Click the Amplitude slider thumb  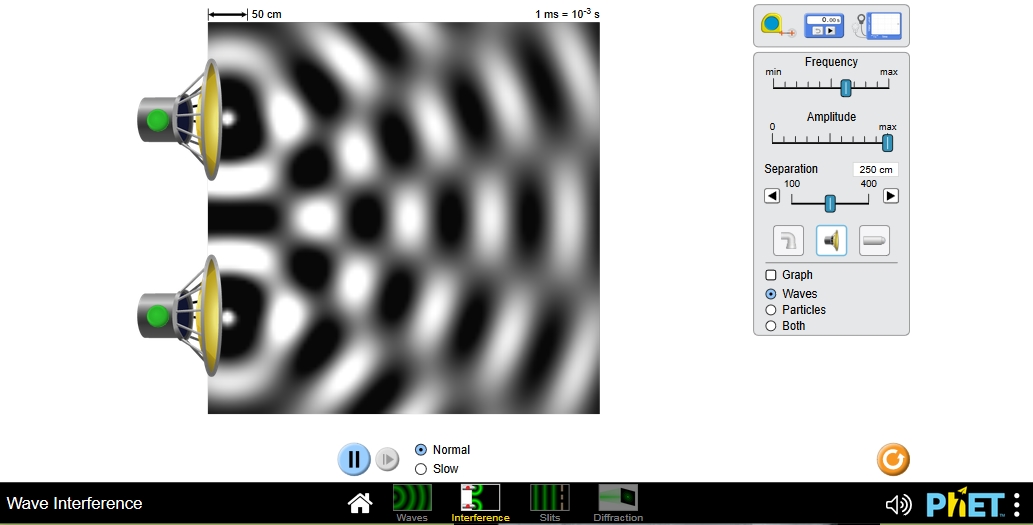tap(887, 142)
